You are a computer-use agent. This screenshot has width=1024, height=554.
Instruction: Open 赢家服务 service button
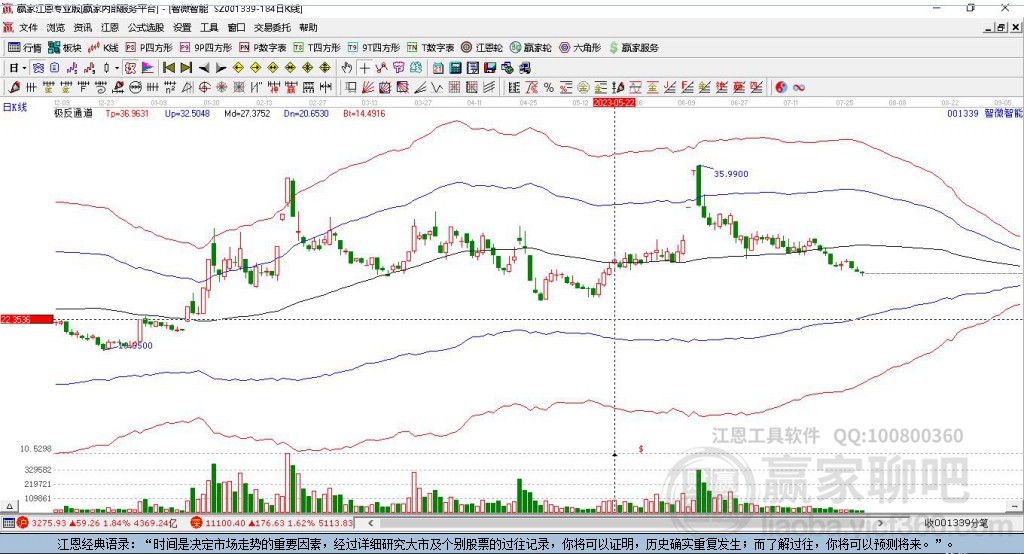(633, 48)
